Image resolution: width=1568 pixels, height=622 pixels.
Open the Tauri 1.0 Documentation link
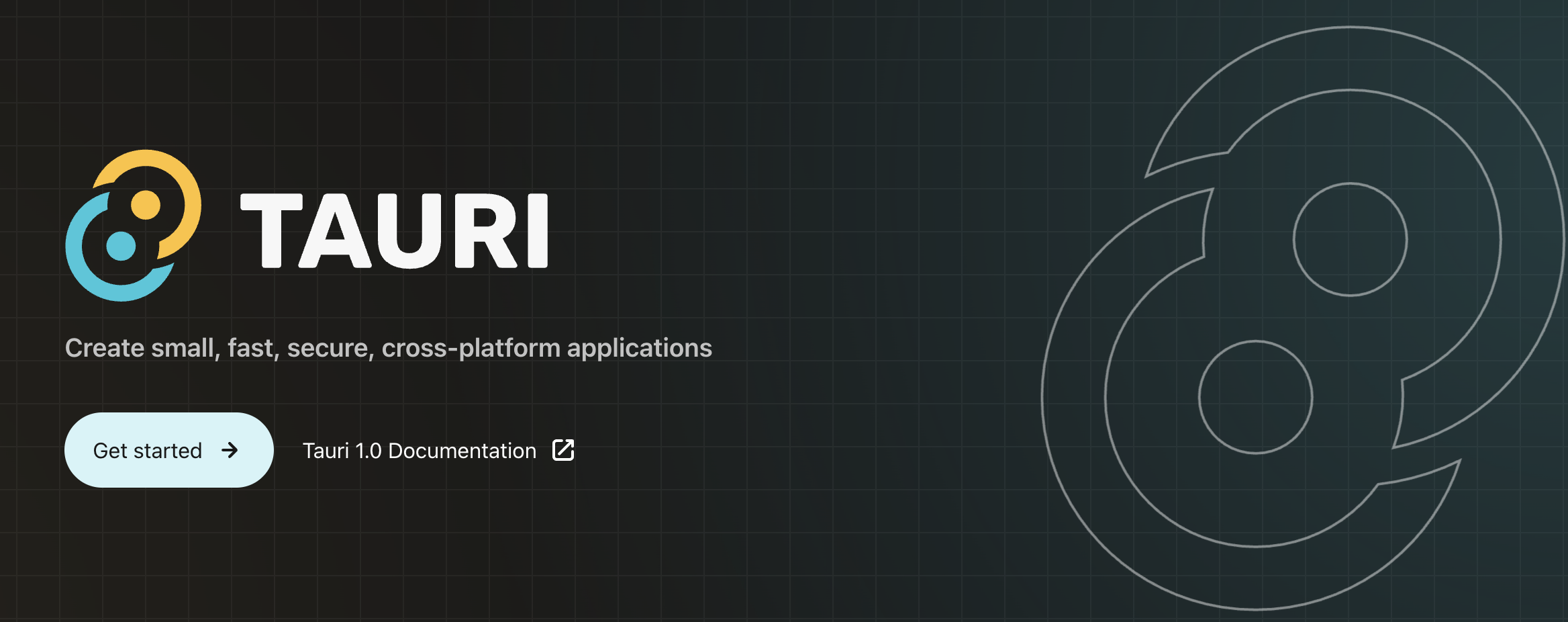click(438, 450)
